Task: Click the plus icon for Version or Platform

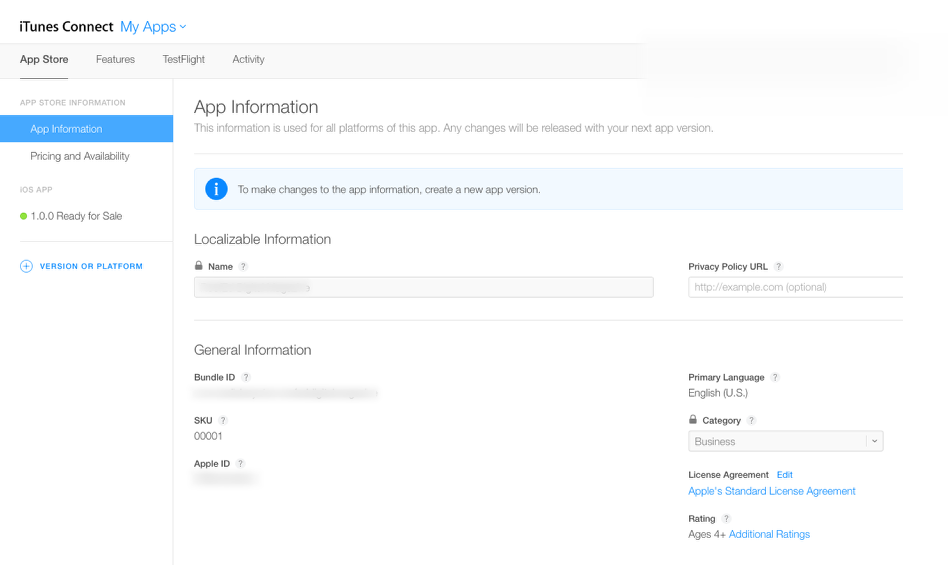Action: tap(26, 266)
